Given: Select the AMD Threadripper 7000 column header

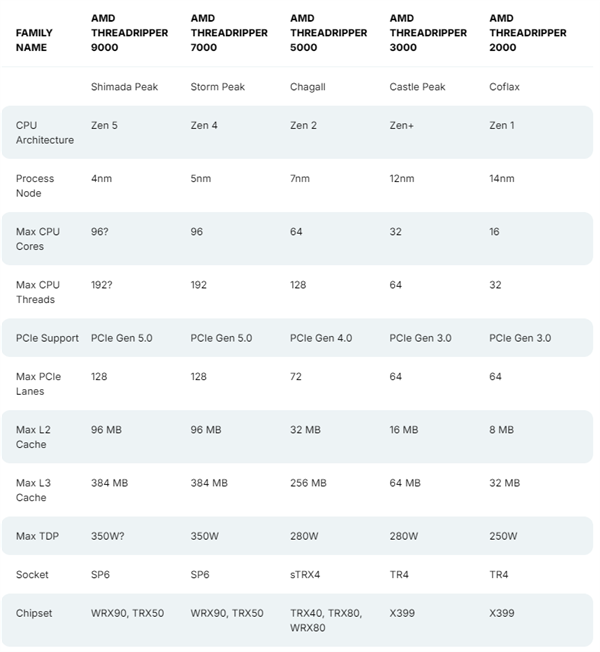Looking at the screenshot, I should tap(229, 32).
